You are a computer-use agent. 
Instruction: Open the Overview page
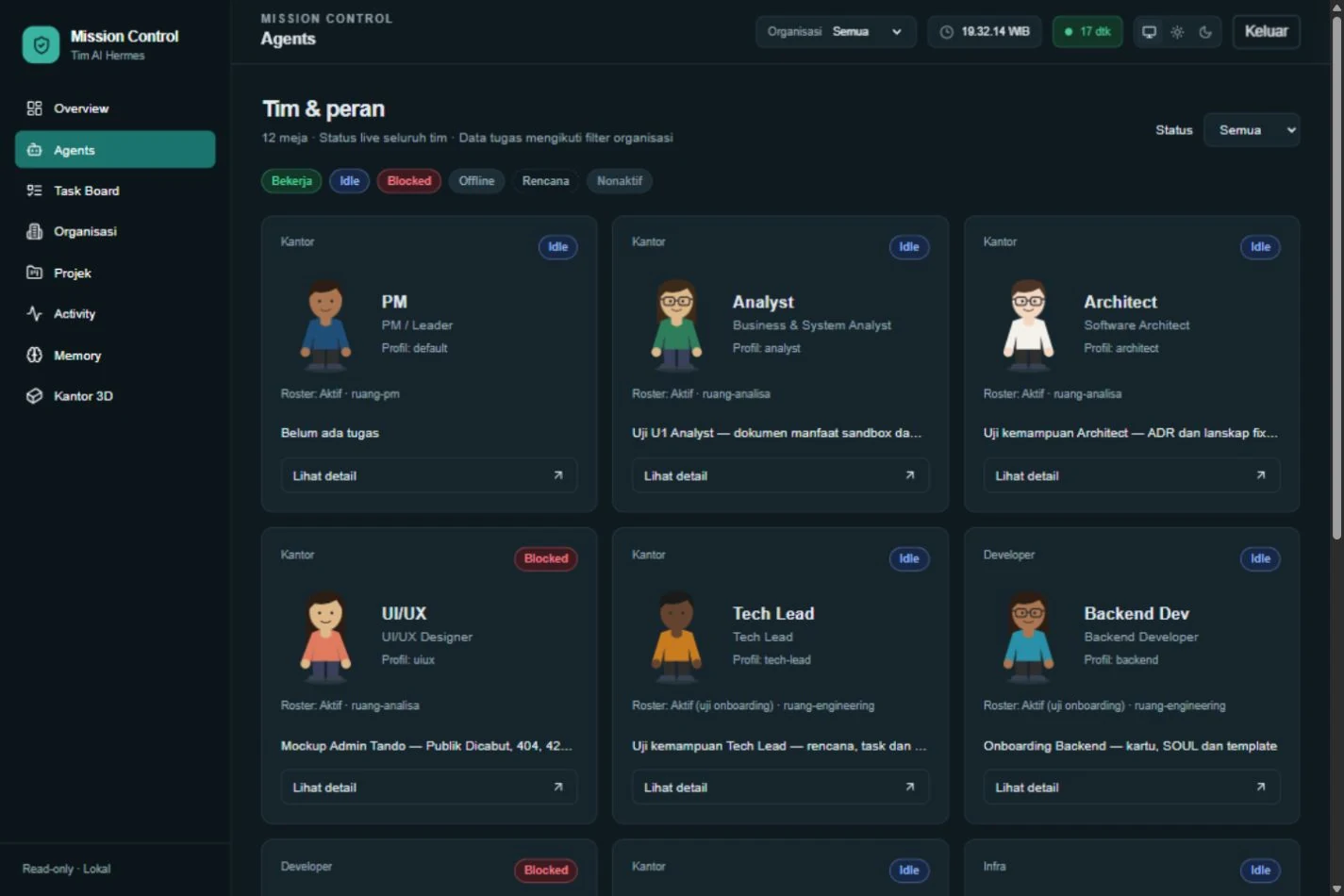pos(115,108)
